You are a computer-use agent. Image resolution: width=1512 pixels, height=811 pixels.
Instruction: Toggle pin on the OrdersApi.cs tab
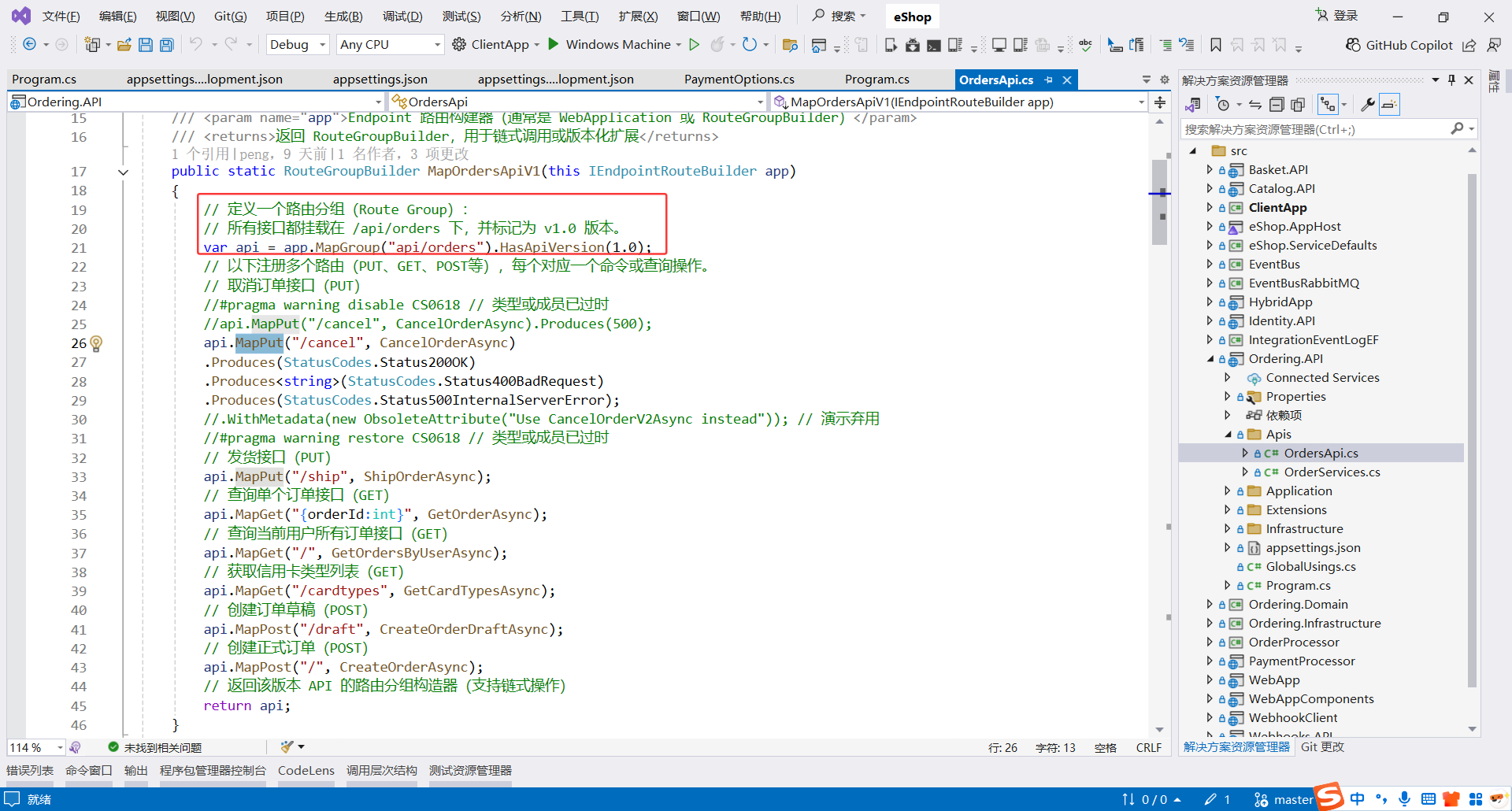1048,80
